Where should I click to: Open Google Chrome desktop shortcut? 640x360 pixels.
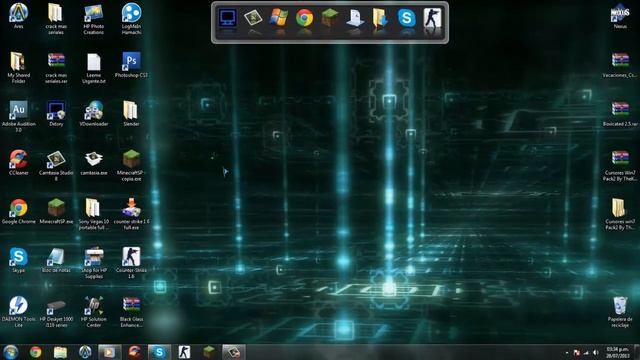(18, 211)
